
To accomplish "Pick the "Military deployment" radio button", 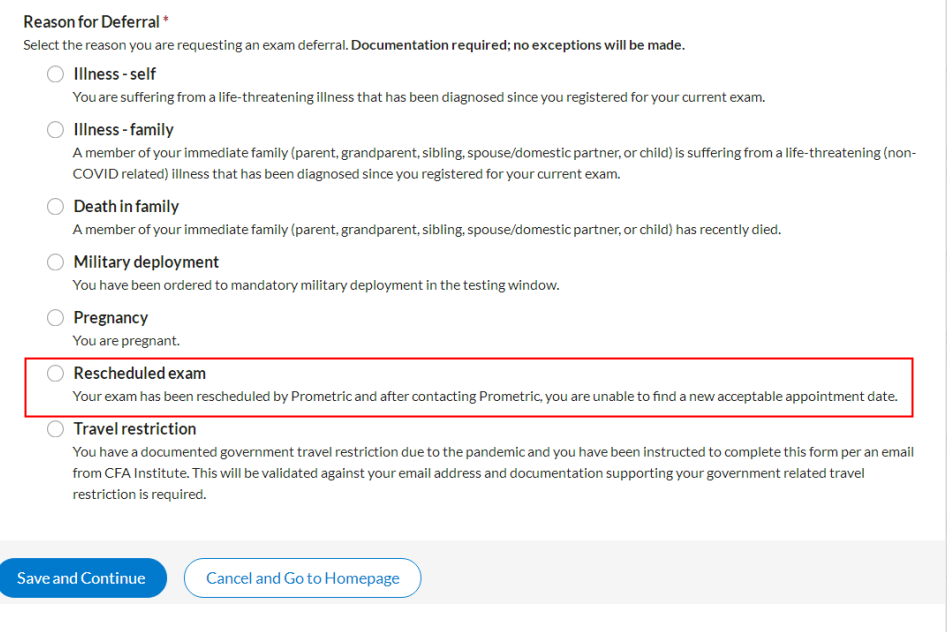I will (x=55, y=262).
